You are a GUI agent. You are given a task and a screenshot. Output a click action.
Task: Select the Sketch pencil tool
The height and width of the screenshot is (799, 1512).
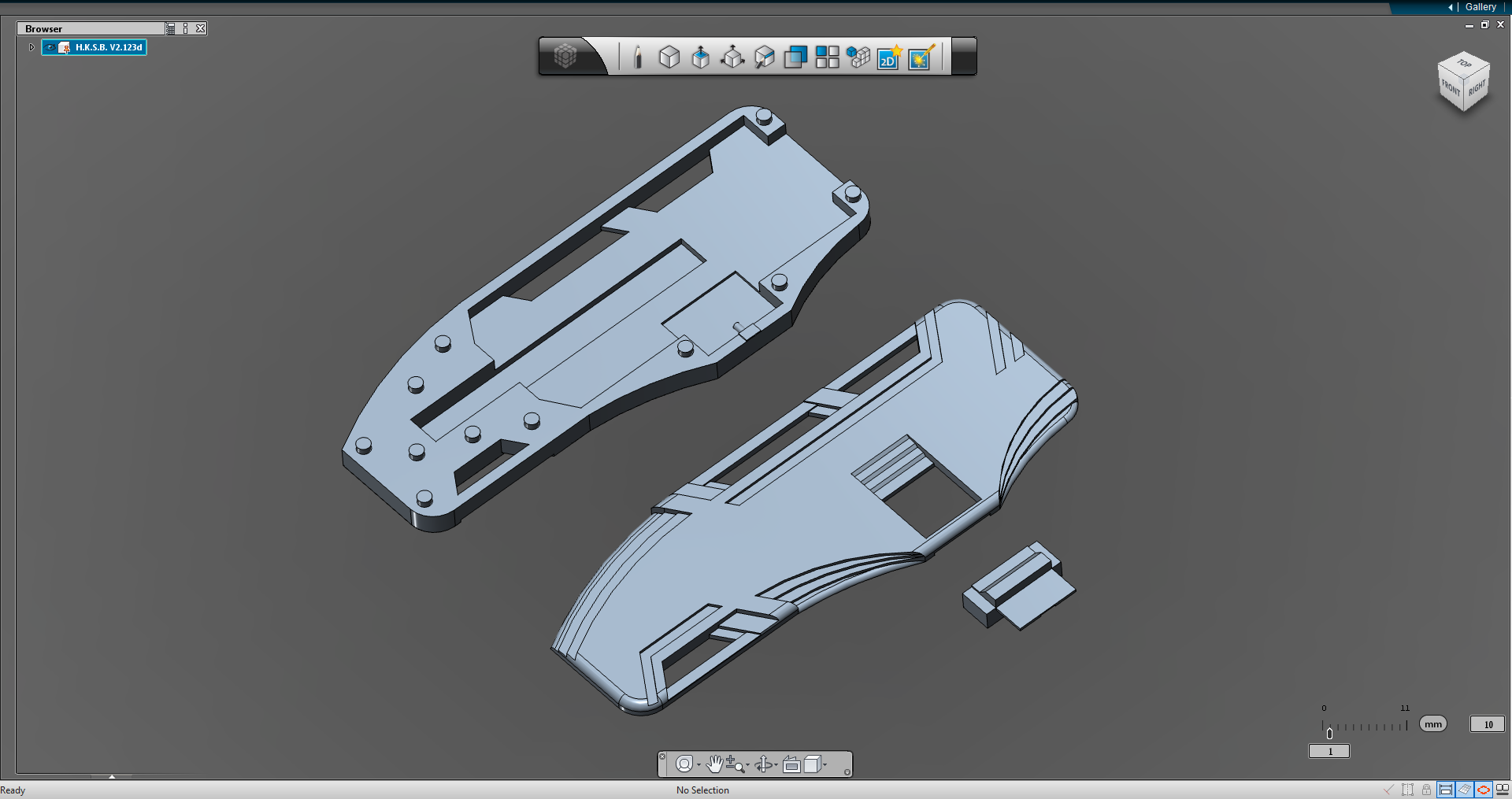(638, 57)
